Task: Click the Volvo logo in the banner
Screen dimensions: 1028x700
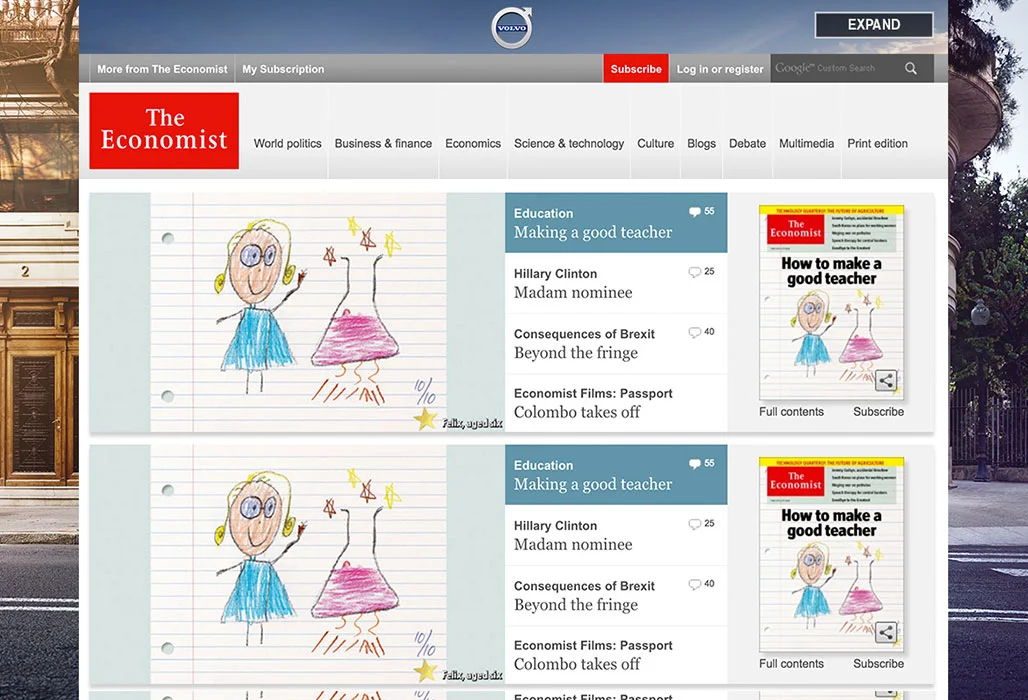Action: pos(512,28)
